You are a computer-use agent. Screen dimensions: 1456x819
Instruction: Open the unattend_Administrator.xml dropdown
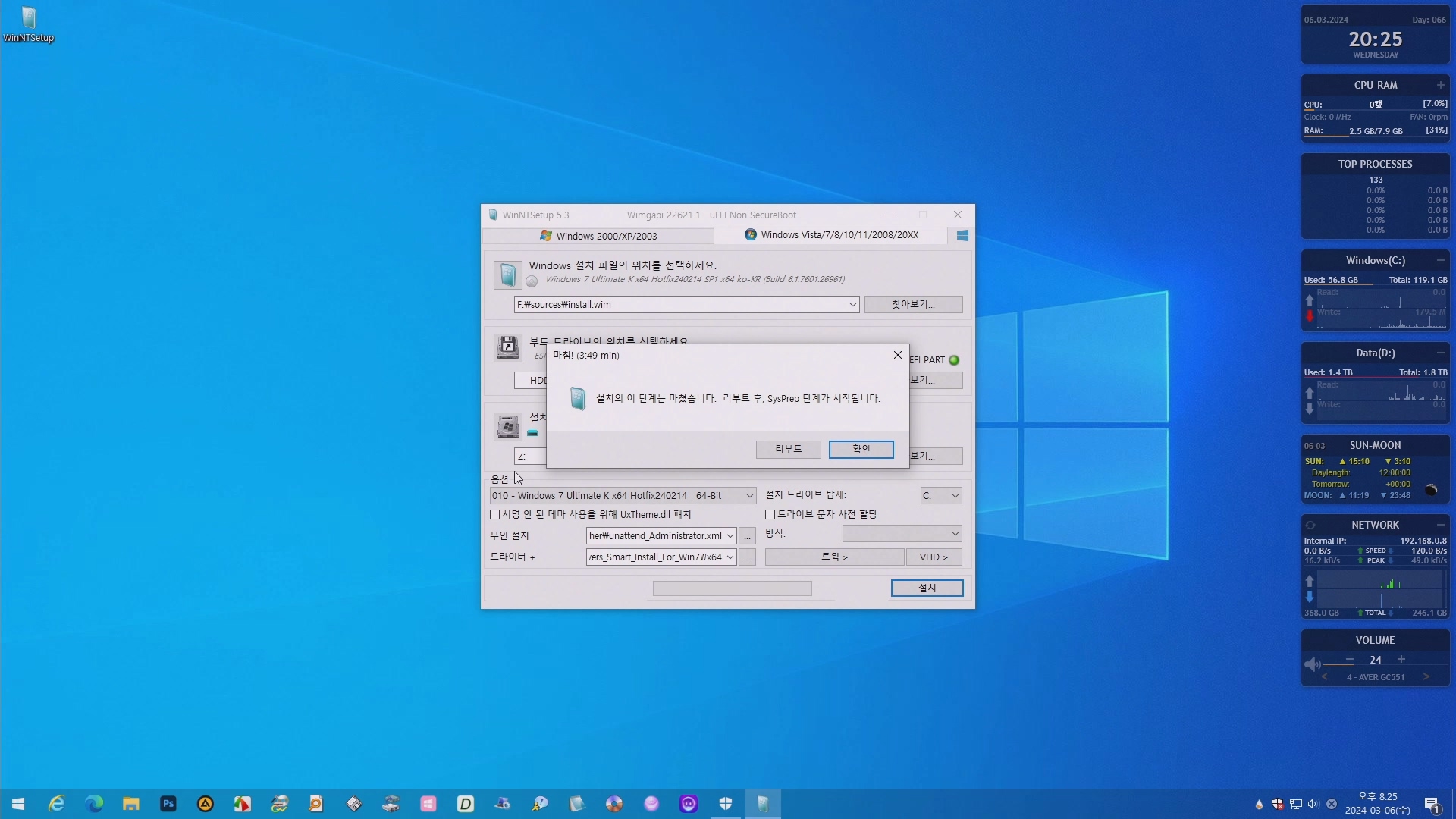(x=730, y=536)
